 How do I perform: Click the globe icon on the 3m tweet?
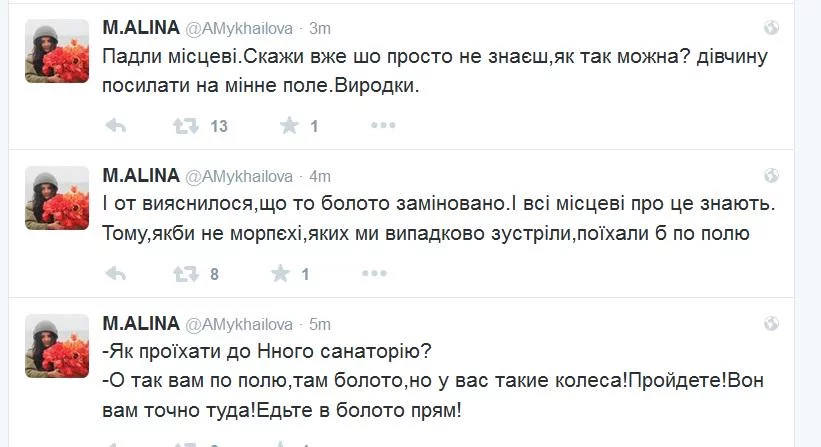tap(771, 28)
